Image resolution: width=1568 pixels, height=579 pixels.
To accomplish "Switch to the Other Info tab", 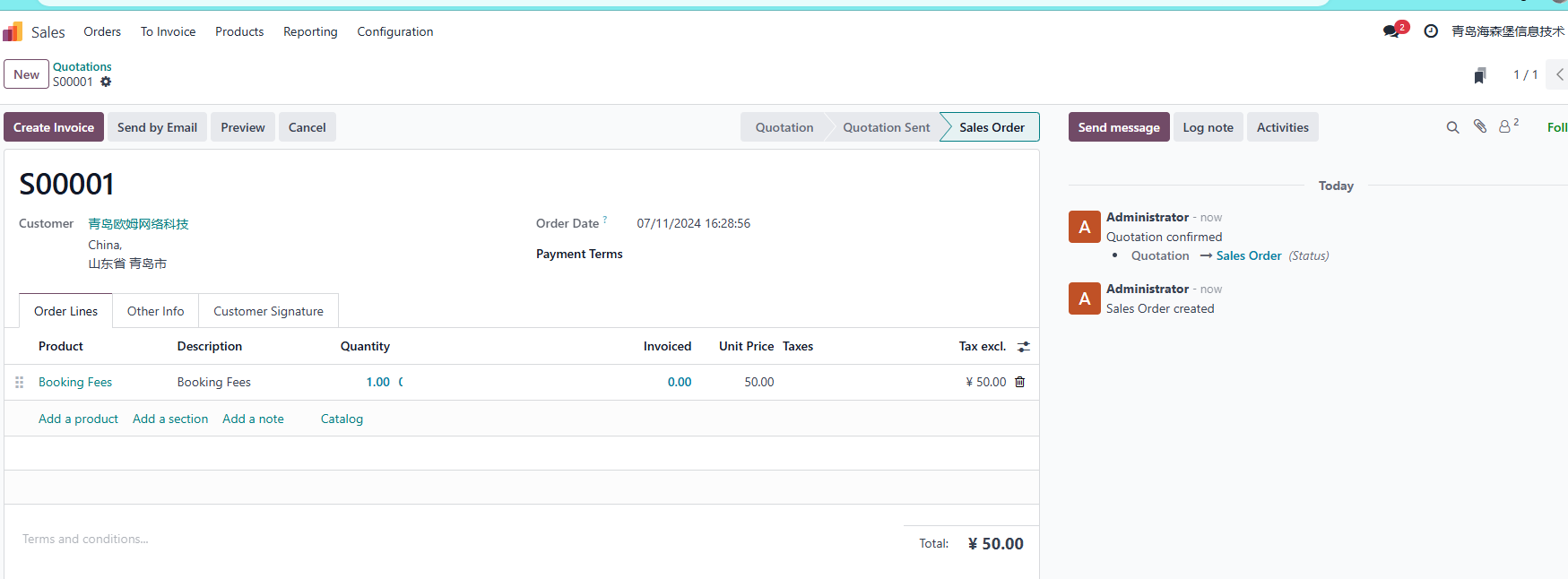I will [155, 311].
